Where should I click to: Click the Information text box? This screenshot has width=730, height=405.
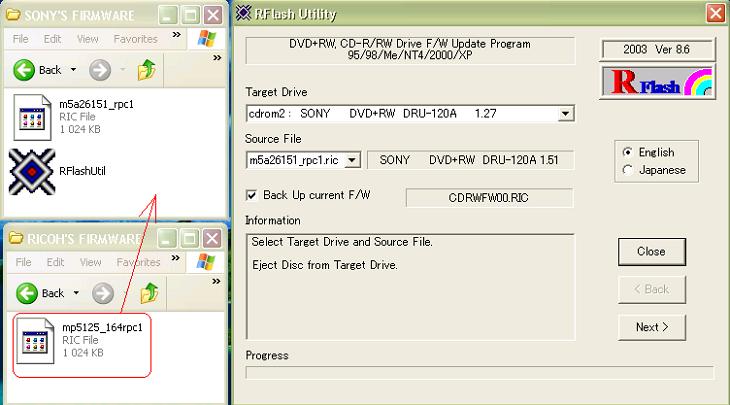pos(410,287)
